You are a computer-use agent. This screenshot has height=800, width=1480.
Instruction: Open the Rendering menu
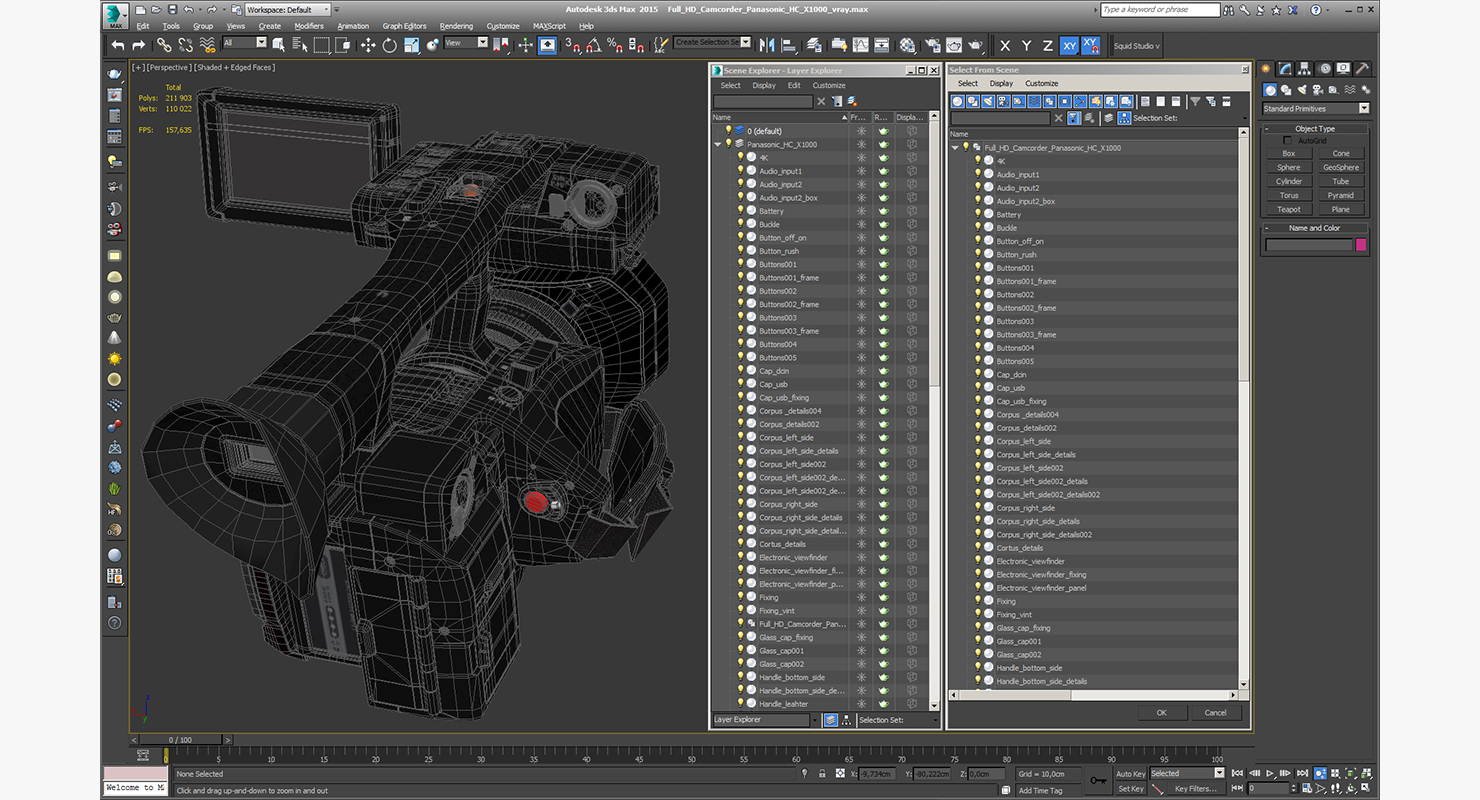(x=456, y=26)
